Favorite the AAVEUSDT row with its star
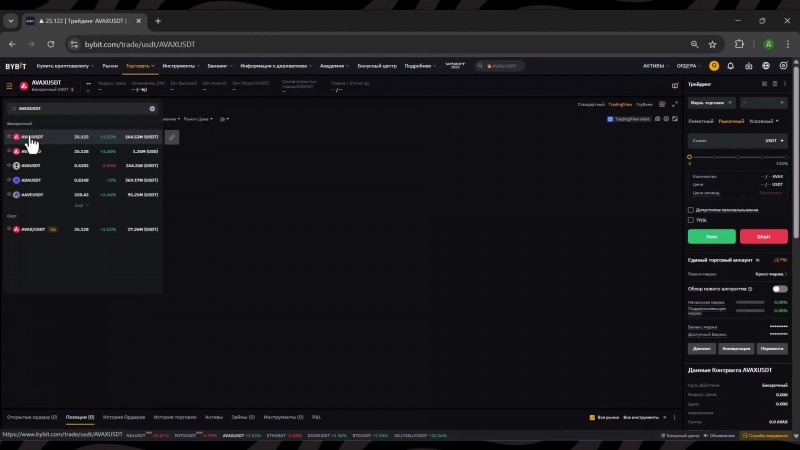The height and width of the screenshot is (450, 800). pos(9,194)
